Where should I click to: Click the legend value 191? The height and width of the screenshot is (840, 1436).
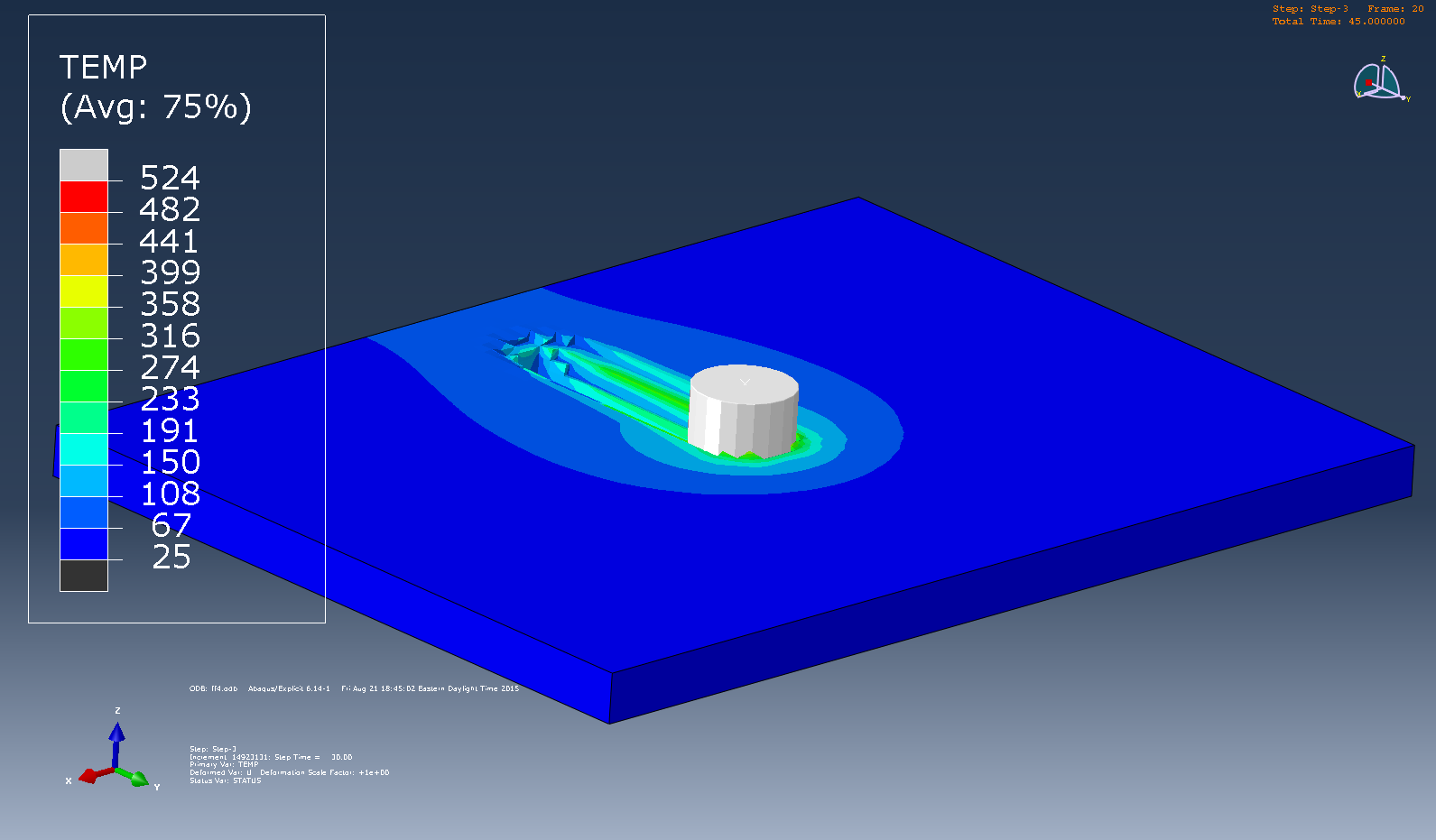pos(170,430)
